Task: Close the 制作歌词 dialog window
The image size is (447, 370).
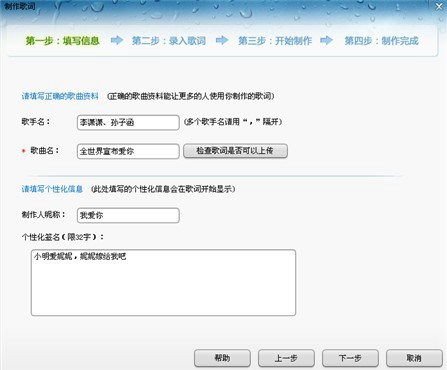Action: coord(439,6)
